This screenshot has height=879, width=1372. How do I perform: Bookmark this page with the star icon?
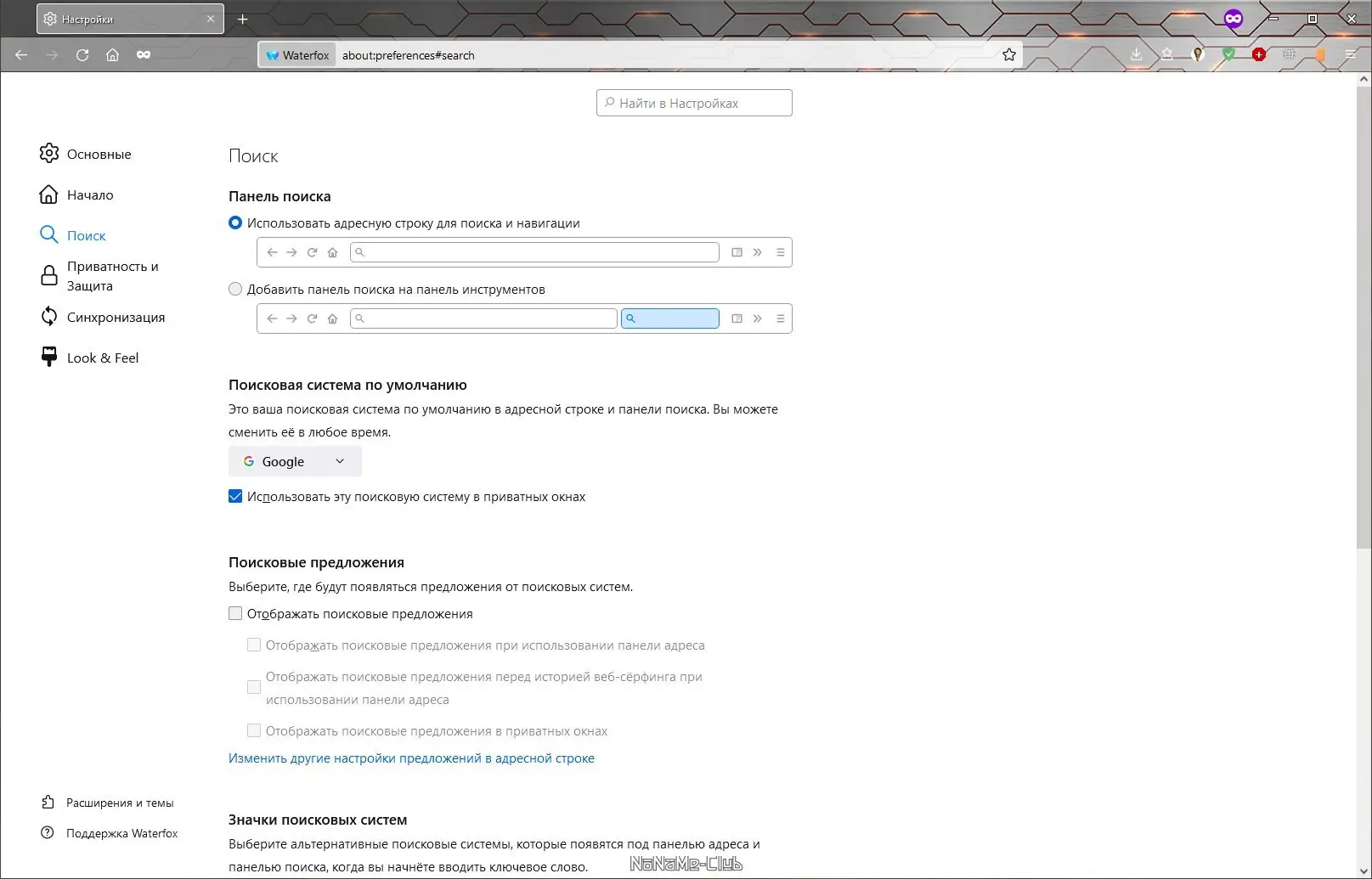1009,55
